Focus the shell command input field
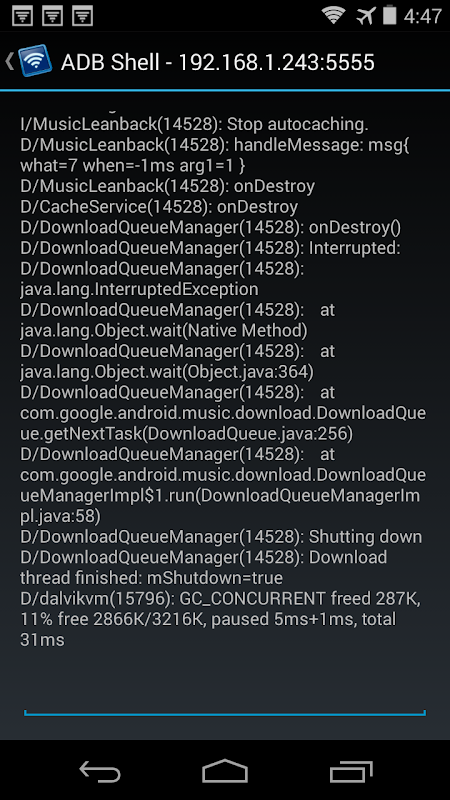The image size is (450, 800). pyautogui.click(x=224, y=706)
